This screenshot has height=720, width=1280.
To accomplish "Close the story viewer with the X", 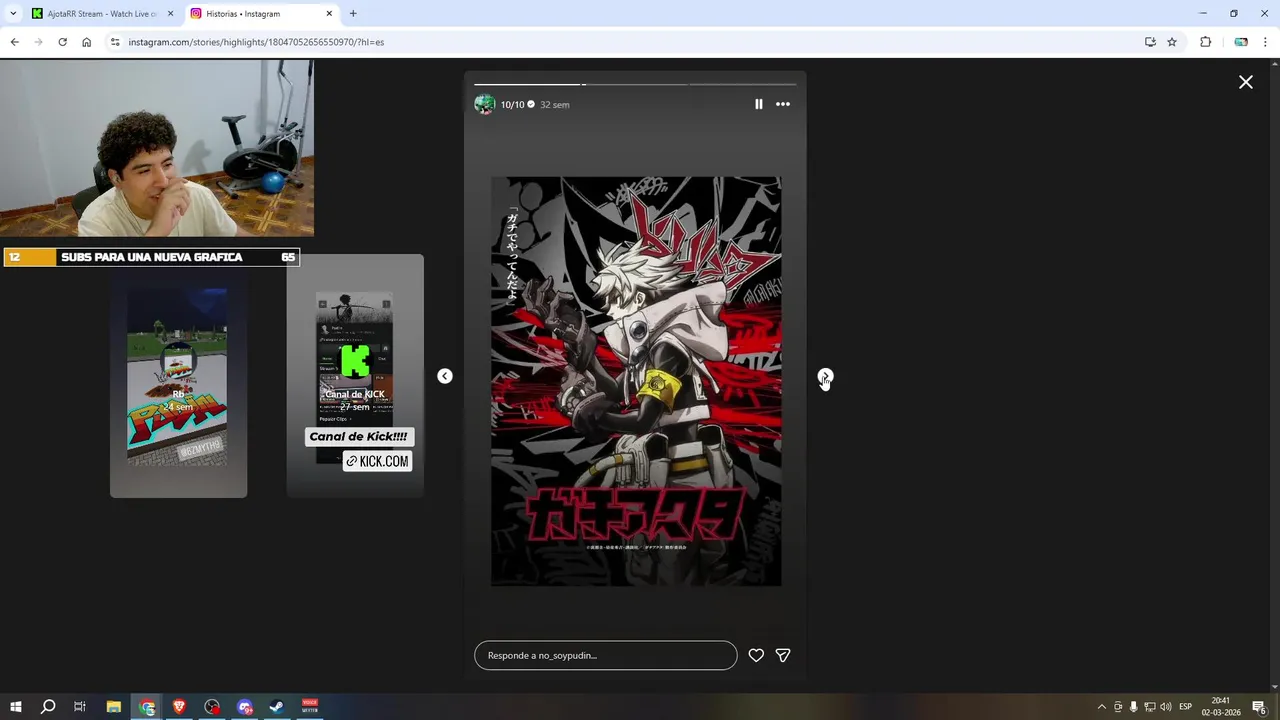I will tap(1246, 82).
